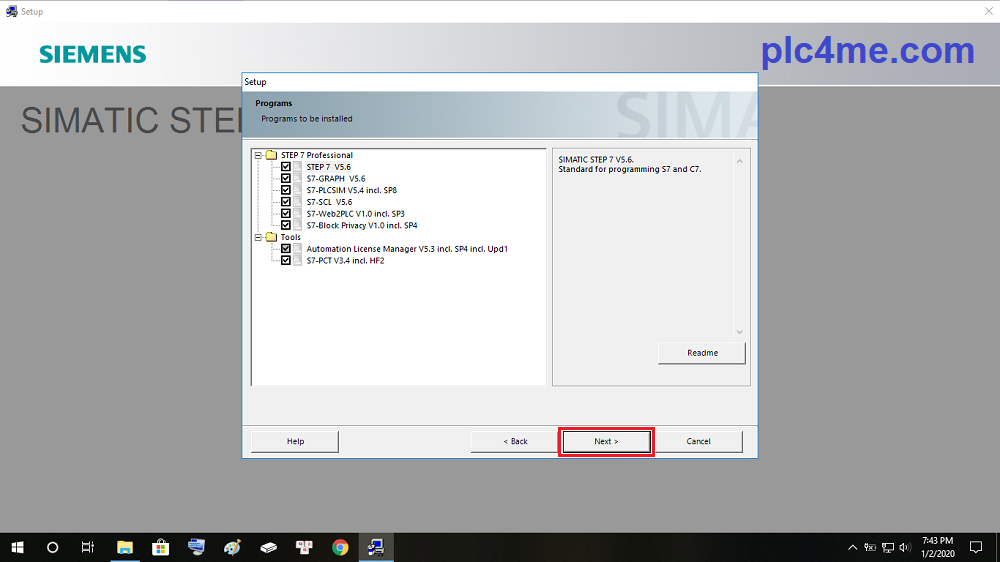Show hidden system tray icons
Image resolution: width=1000 pixels, height=562 pixels.
tap(852, 547)
